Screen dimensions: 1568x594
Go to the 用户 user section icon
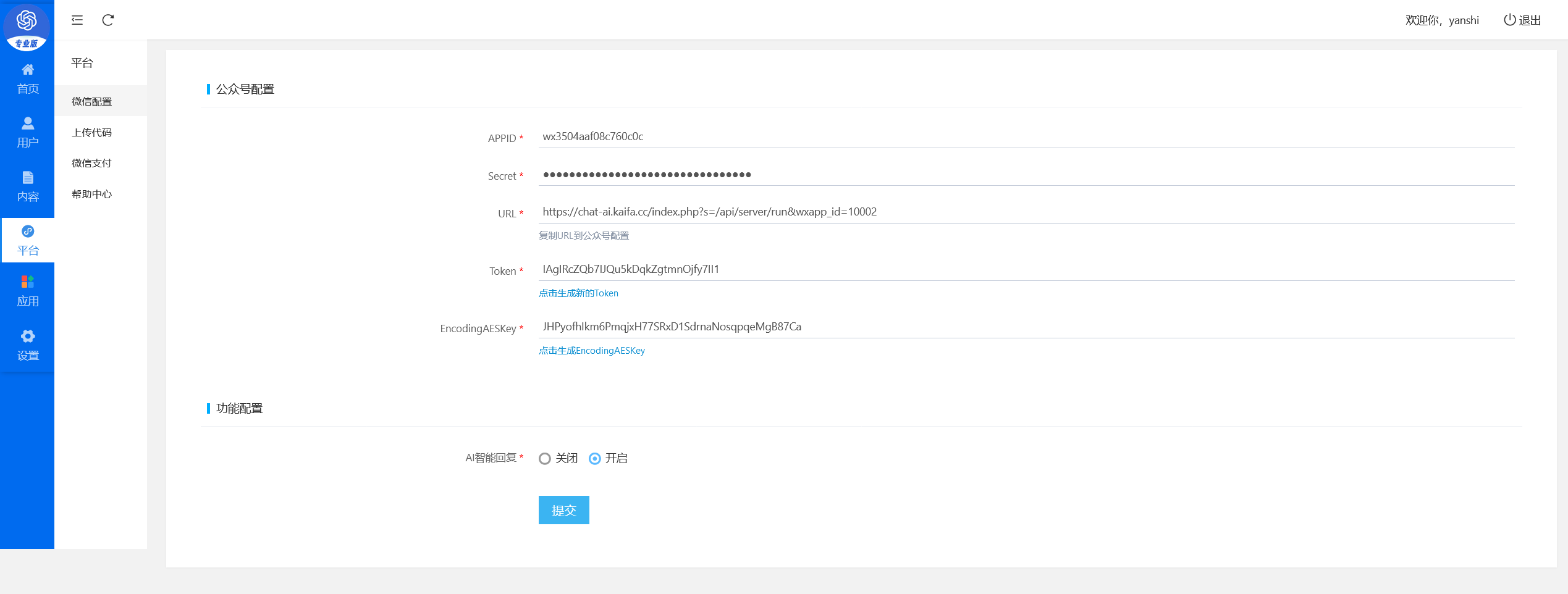click(28, 123)
